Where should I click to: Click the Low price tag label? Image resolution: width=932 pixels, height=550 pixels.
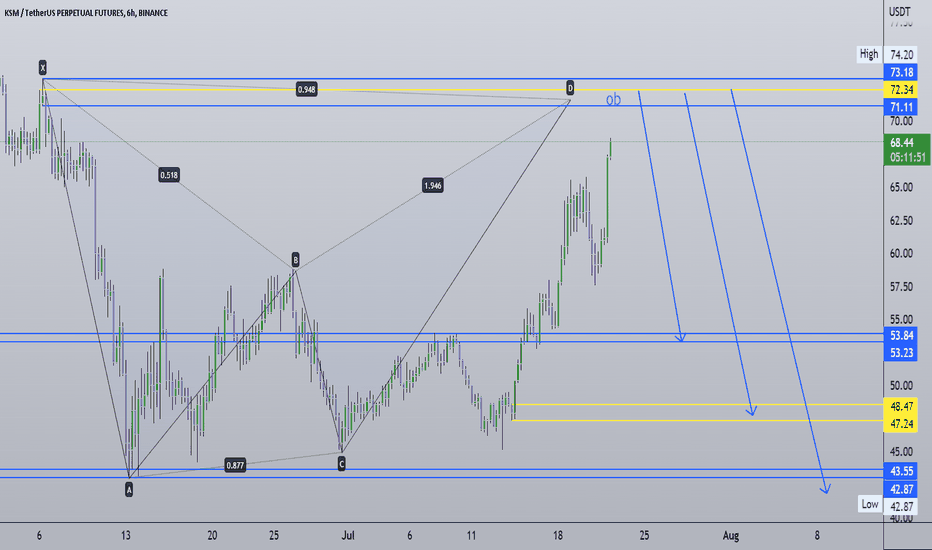(870, 504)
